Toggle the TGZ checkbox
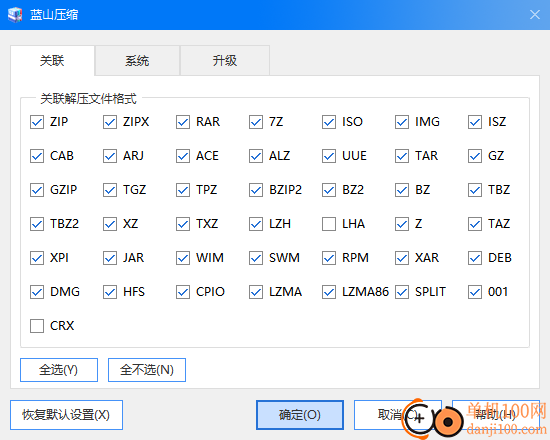Image resolution: width=550 pixels, height=440 pixels. pyautogui.click(x=110, y=190)
